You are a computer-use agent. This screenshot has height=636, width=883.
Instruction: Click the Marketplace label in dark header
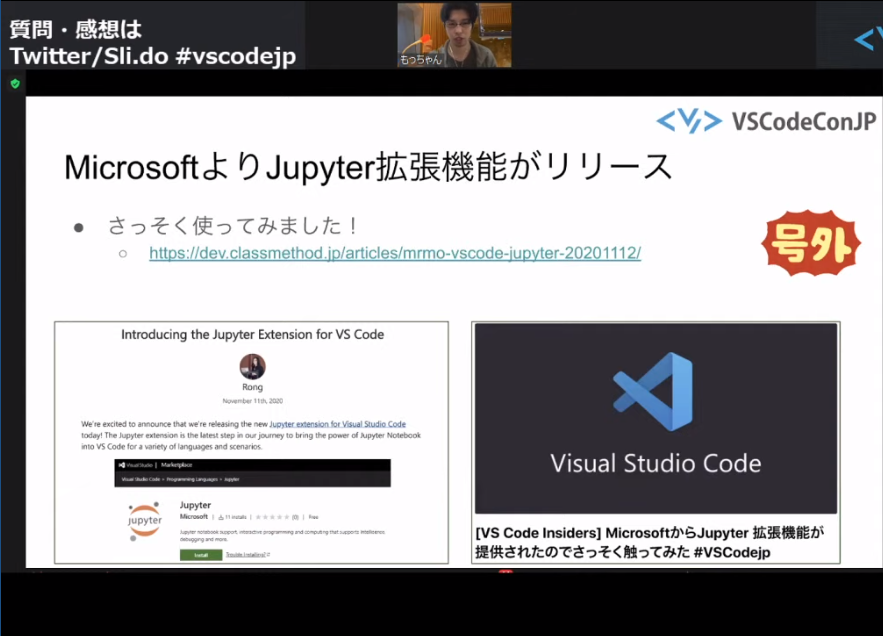(177, 465)
